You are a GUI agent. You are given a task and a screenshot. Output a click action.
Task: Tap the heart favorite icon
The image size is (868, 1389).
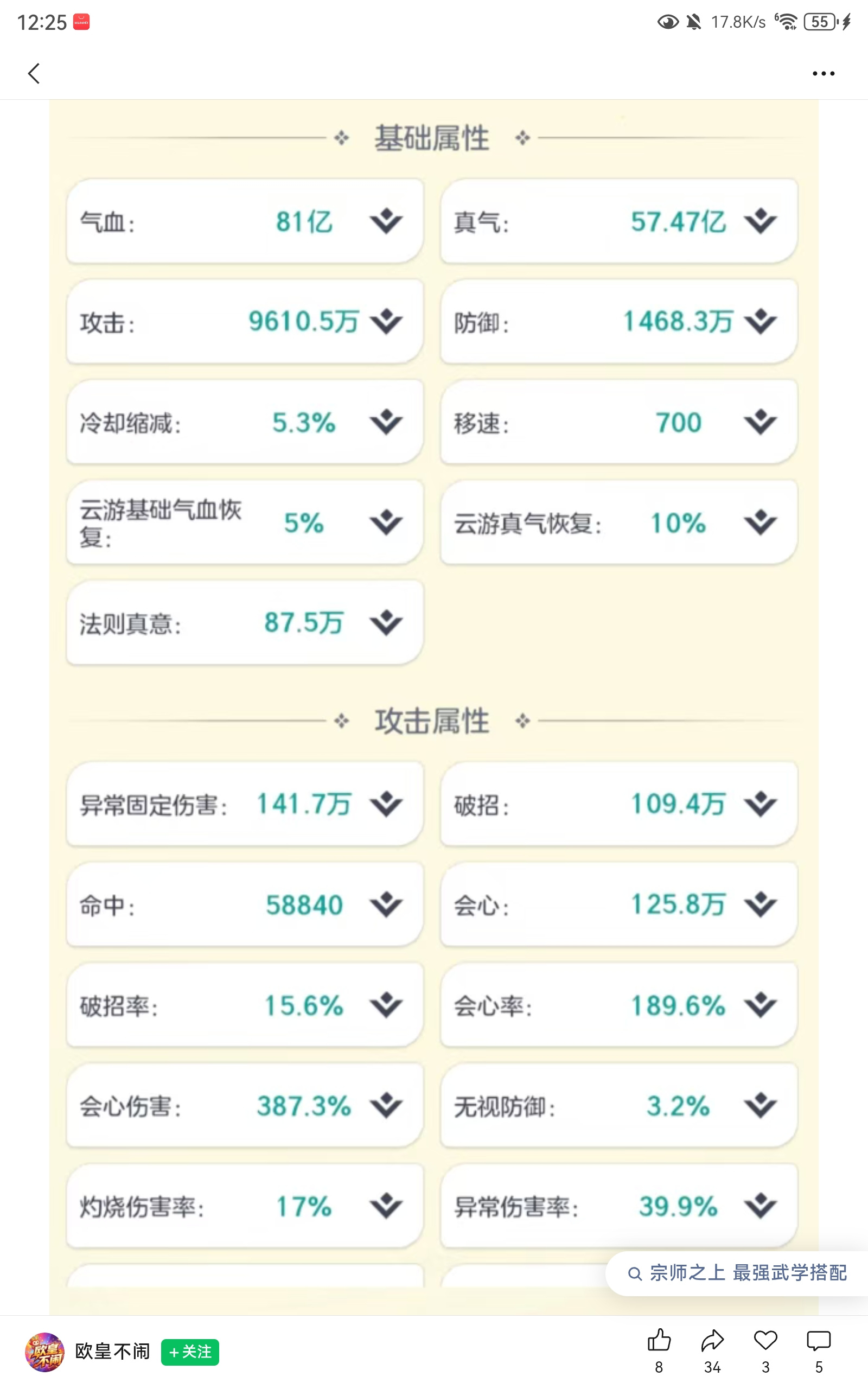click(765, 1340)
